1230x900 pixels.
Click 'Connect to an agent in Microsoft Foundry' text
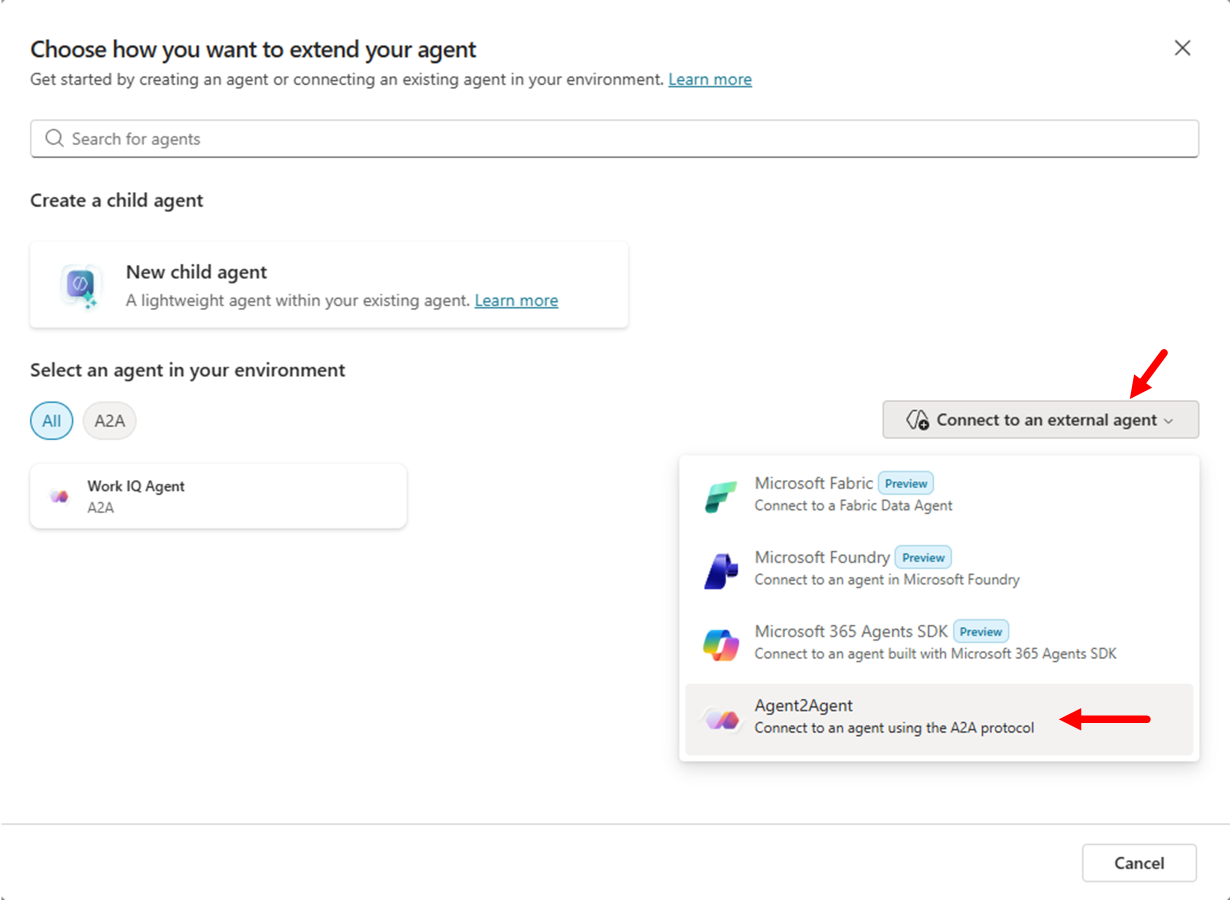click(887, 580)
